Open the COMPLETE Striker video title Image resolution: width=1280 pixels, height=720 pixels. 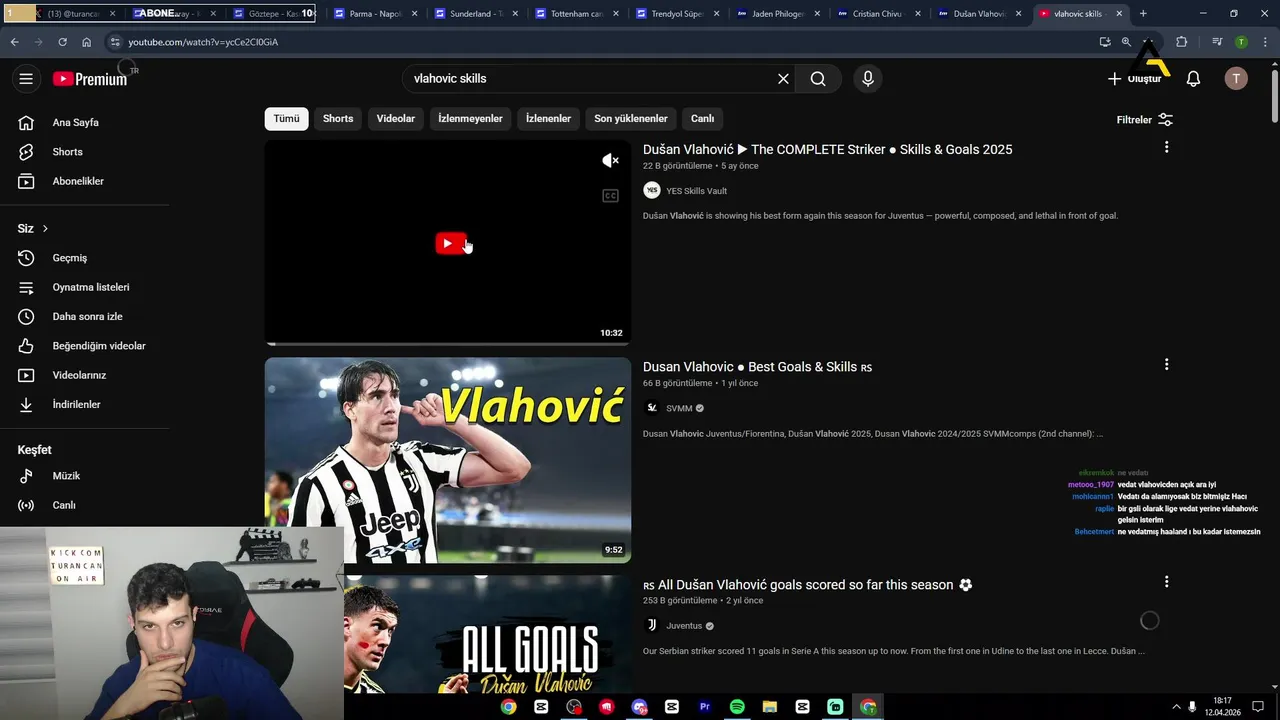tap(827, 149)
